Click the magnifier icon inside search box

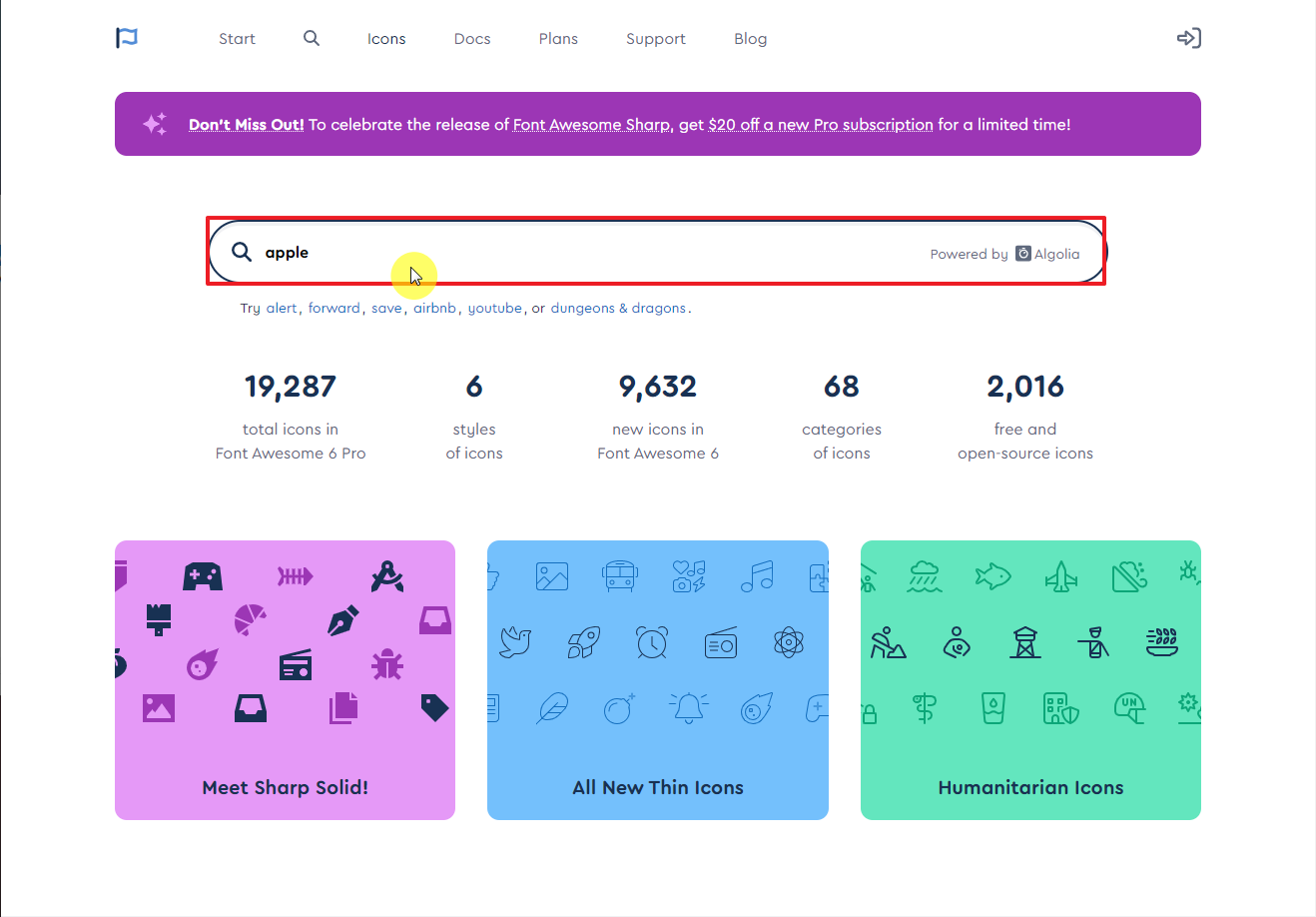pos(242,252)
